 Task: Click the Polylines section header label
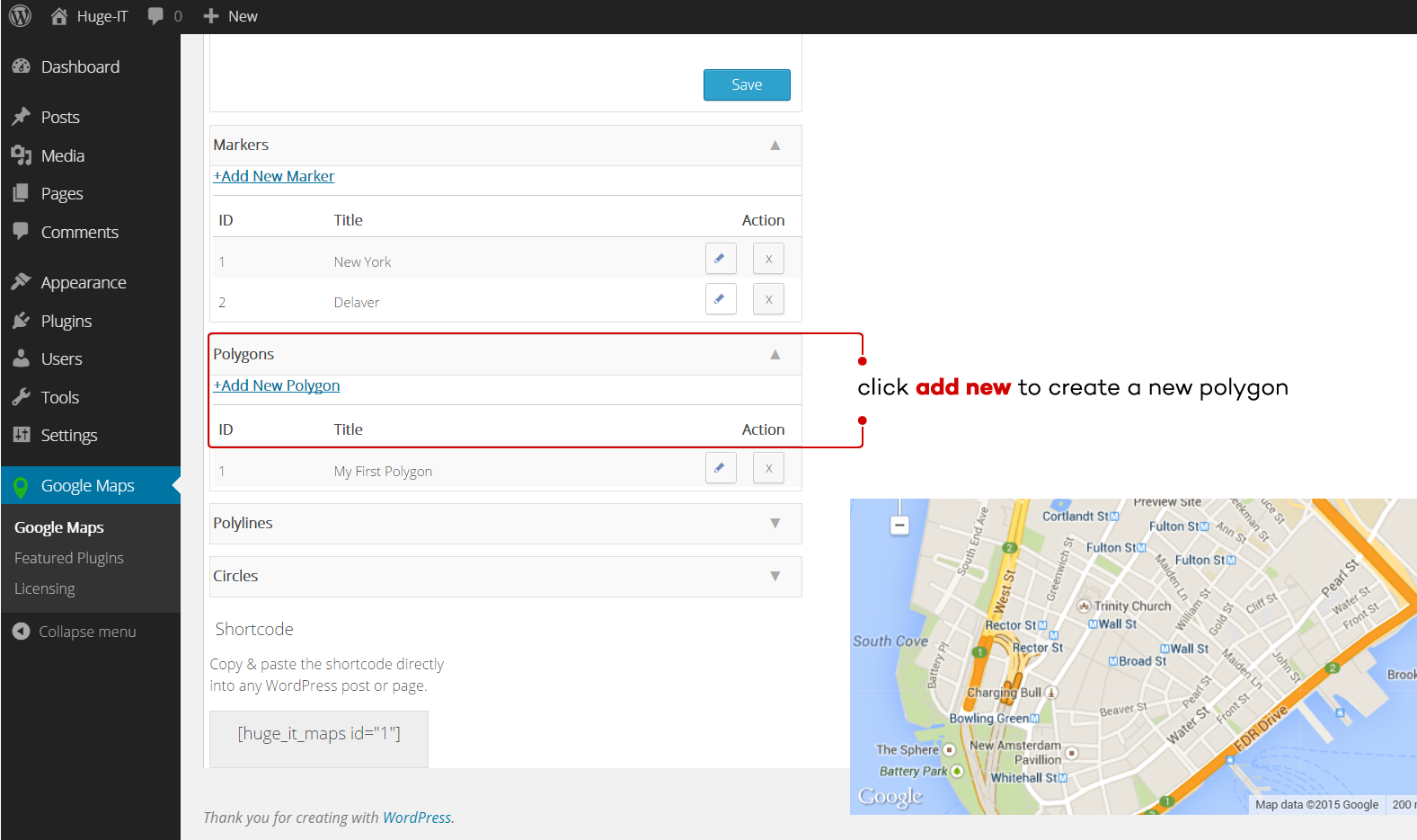pos(243,523)
